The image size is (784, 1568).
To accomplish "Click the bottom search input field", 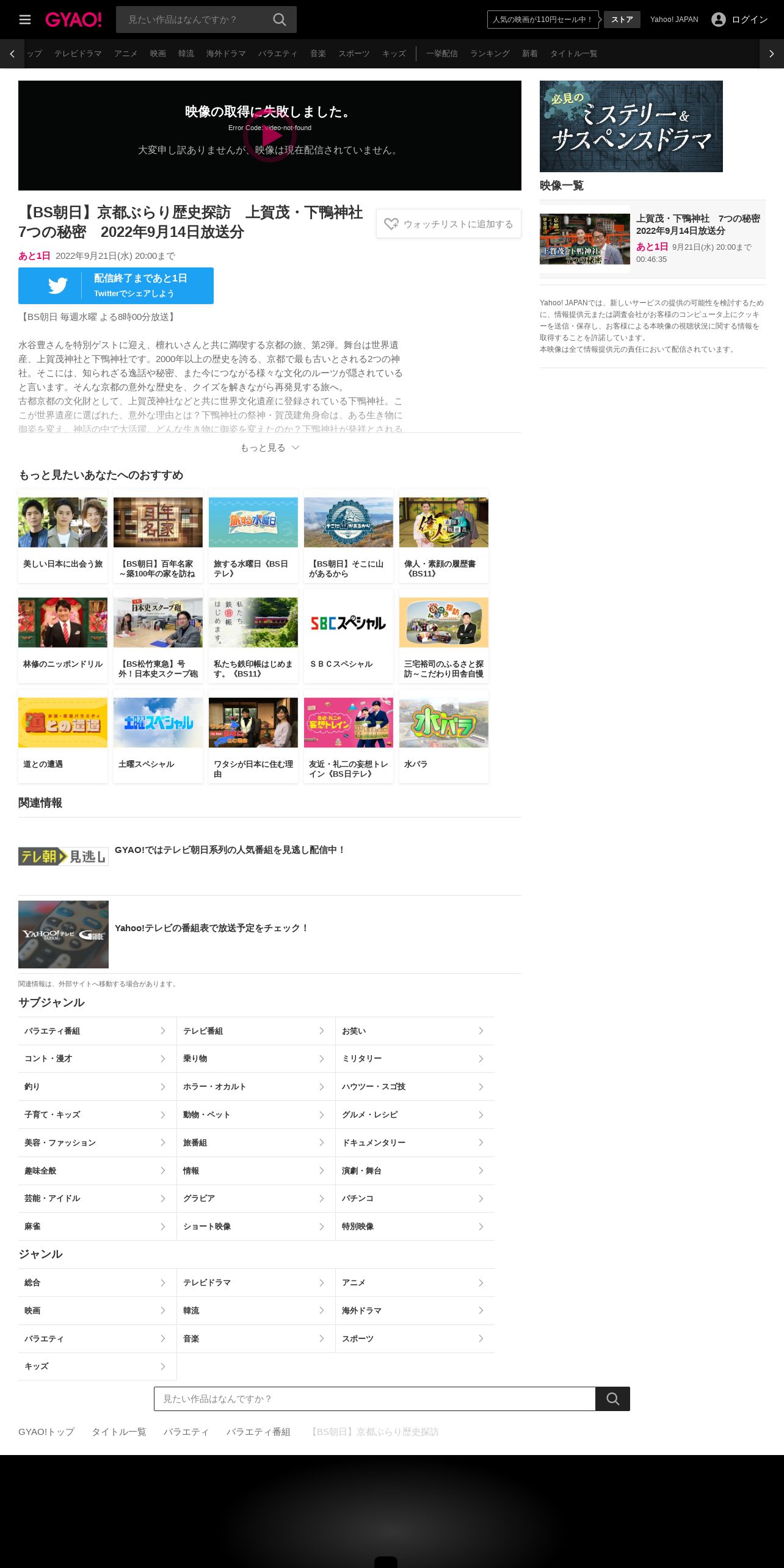I will pyautogui.click(x=375, y=1399).
